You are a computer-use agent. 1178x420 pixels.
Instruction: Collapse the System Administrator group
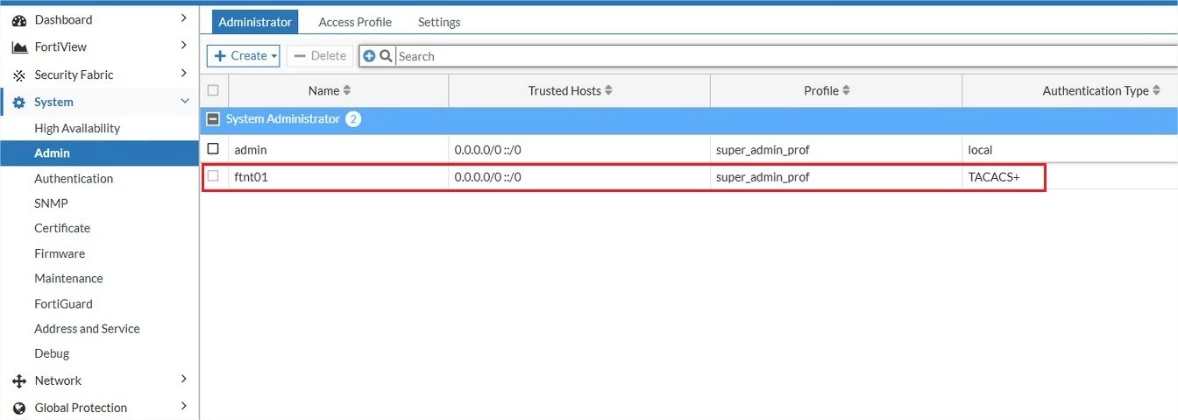(213, 119)
